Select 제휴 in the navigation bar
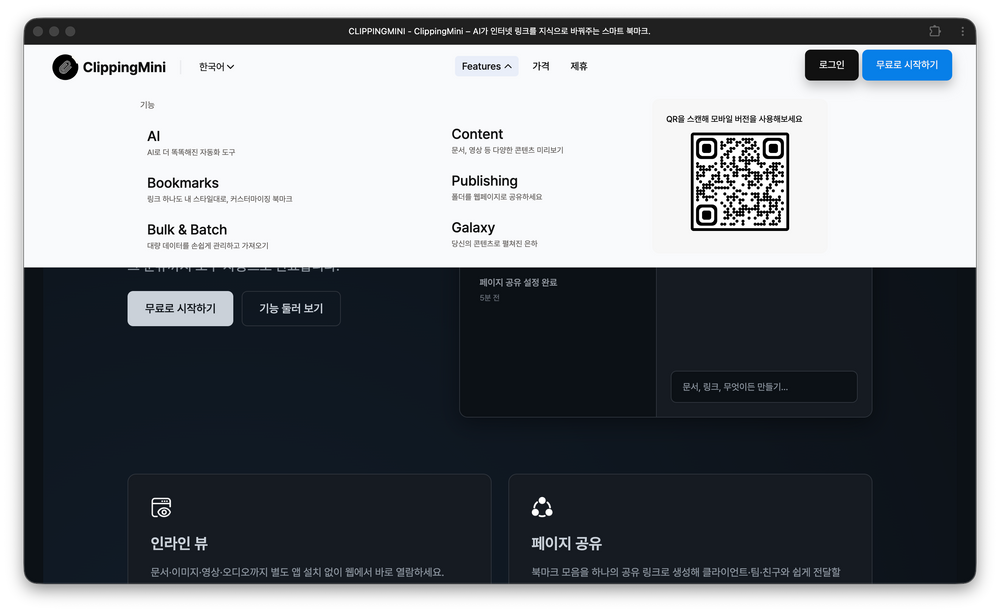1000x613 pixels. (579, 66)
